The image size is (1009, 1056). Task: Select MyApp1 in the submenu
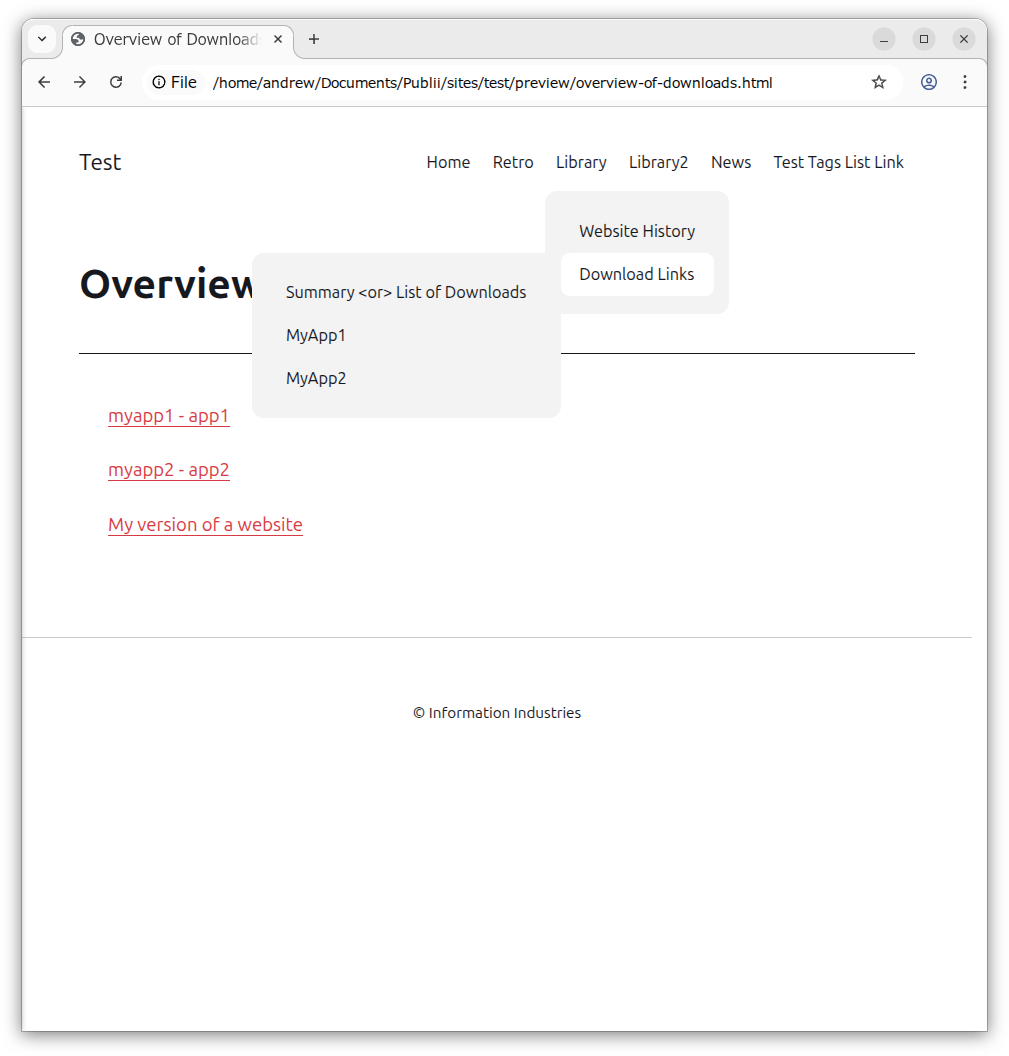[x=316, y=335]
